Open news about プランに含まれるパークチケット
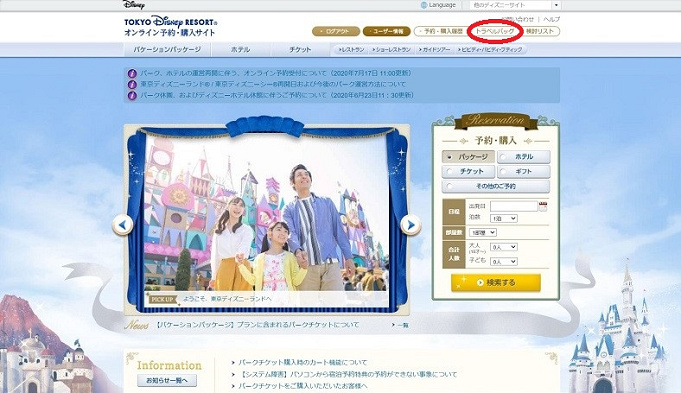Screen dimensions: 681x393 click(258, 324)
